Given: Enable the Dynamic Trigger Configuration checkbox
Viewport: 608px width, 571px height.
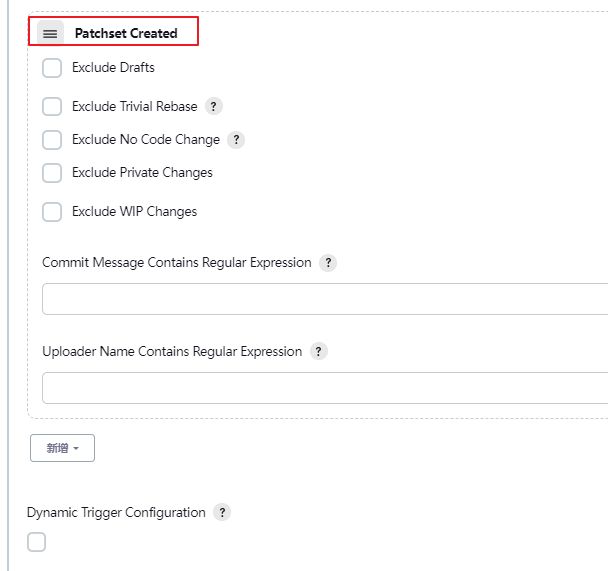Looking at the screenshot, I should tap(36, 542).
